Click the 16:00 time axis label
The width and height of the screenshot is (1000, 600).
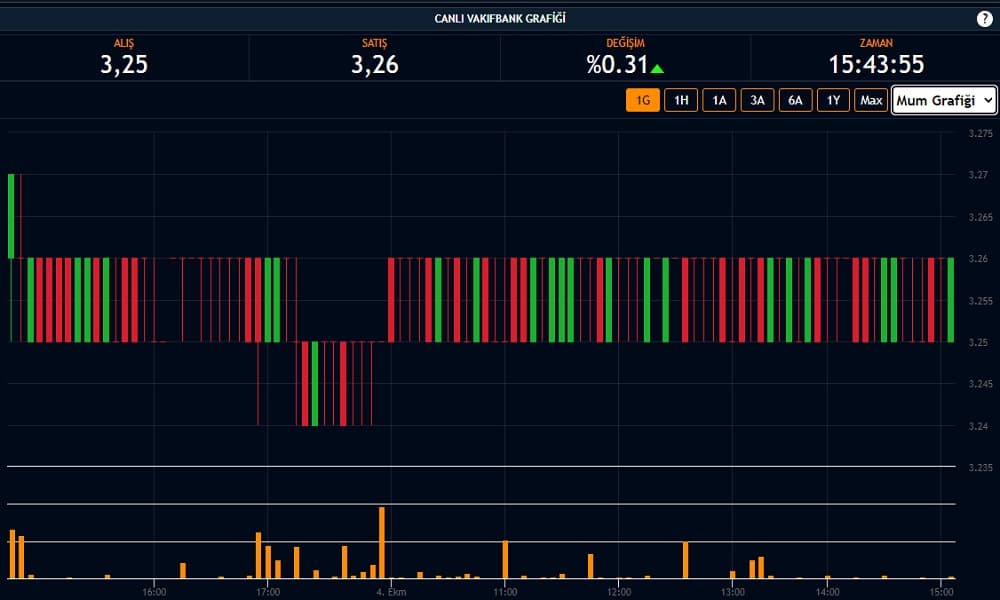pyautogui.click(x=154, y=592)
